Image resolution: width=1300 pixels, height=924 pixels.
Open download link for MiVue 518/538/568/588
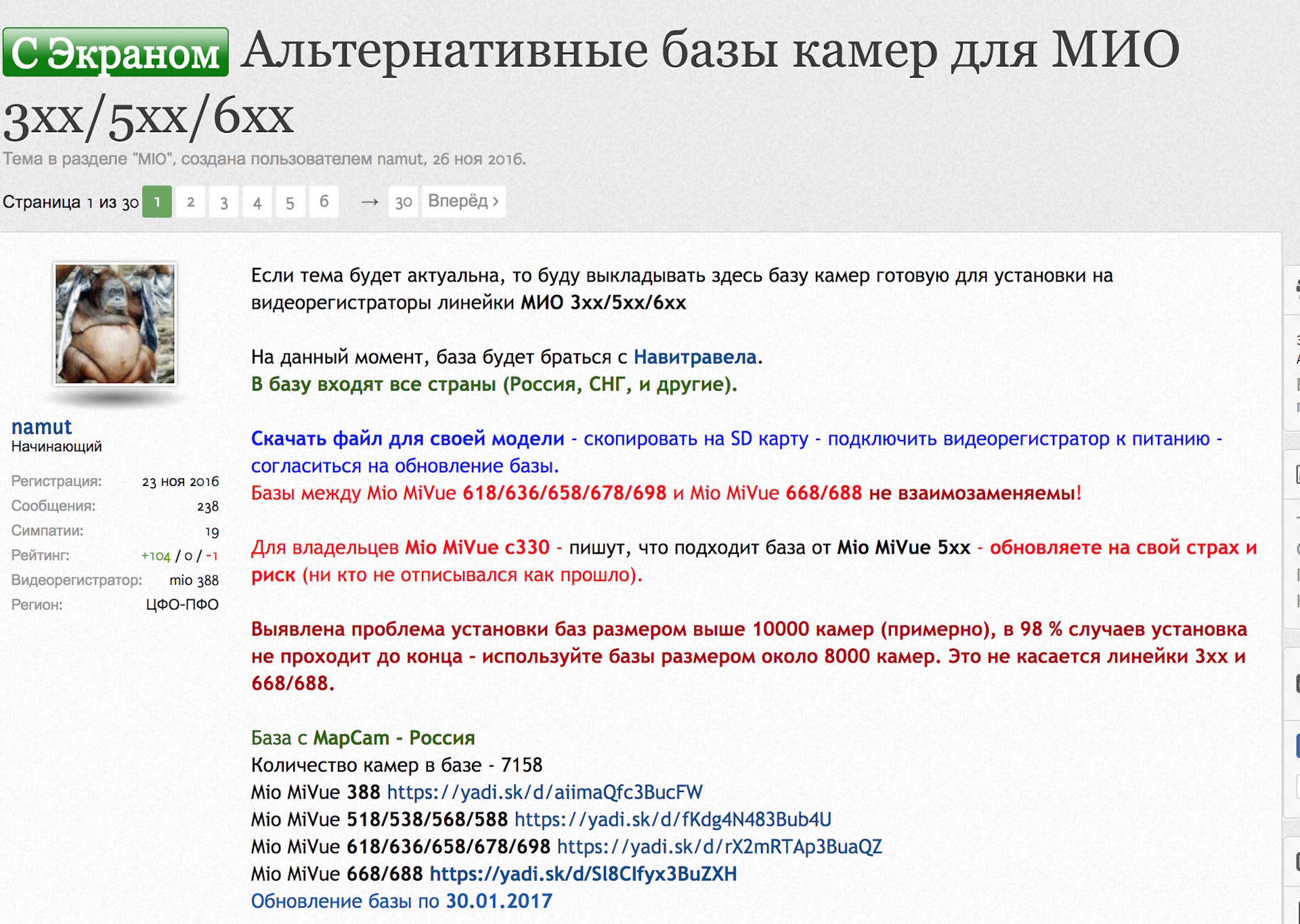click(x=672, y=819)
